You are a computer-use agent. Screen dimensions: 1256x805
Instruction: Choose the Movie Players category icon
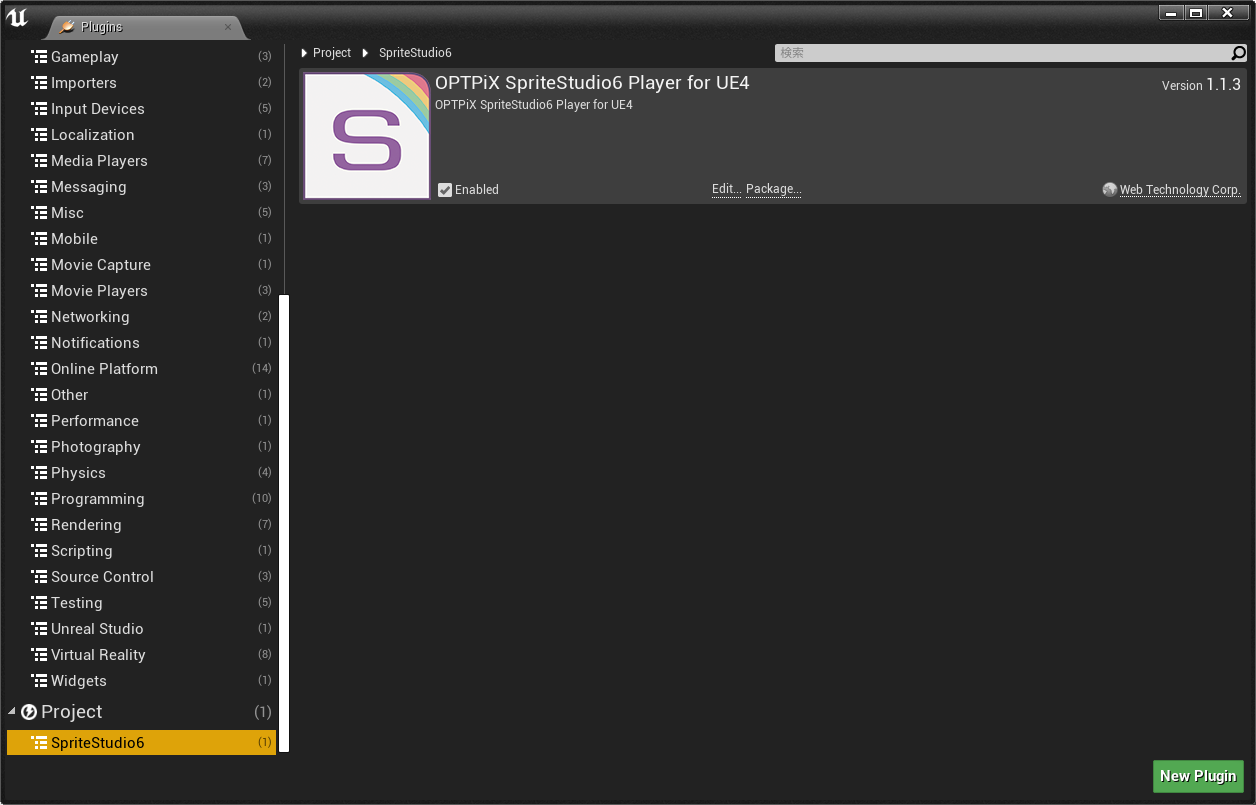point(39,291)
